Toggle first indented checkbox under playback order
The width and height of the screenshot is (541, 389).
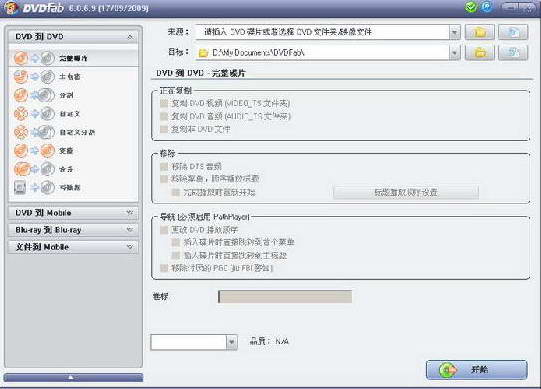[176, 242]
